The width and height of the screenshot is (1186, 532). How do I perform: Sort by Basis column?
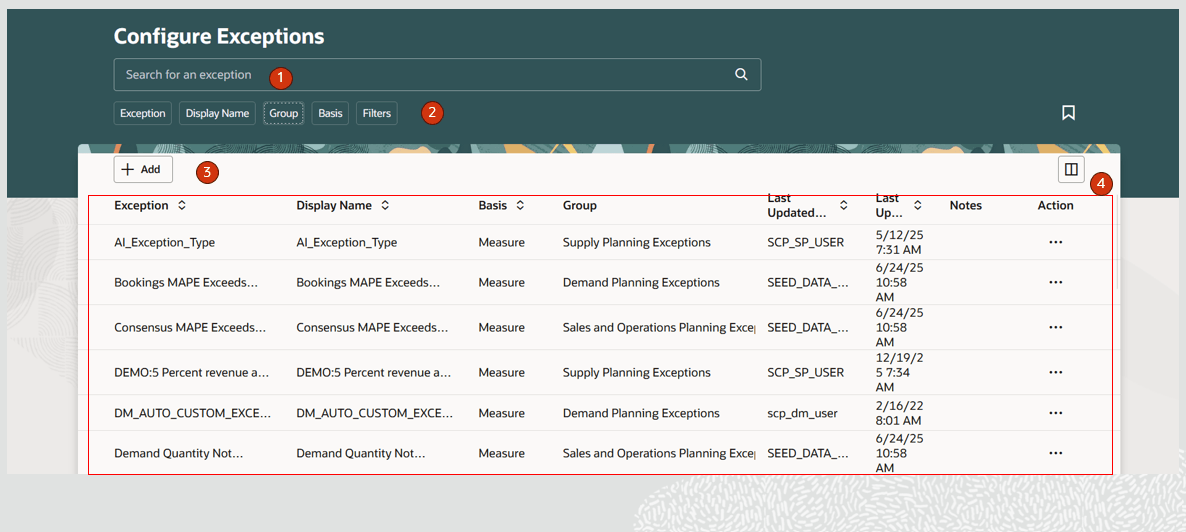tap(520, 205)
